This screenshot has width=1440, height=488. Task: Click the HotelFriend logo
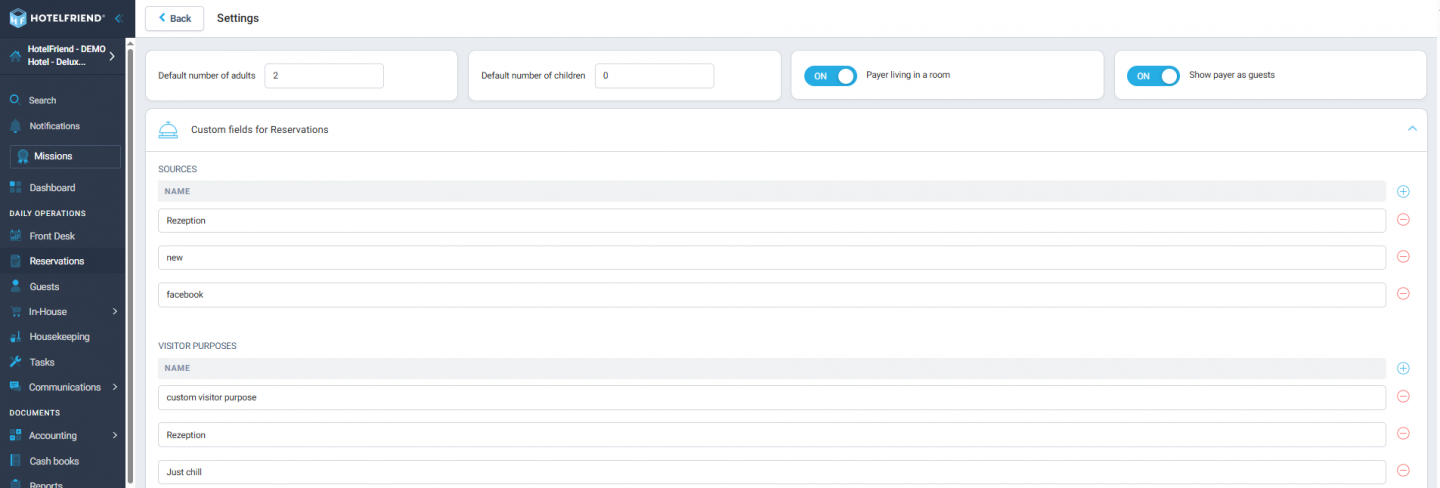(57, 18)
